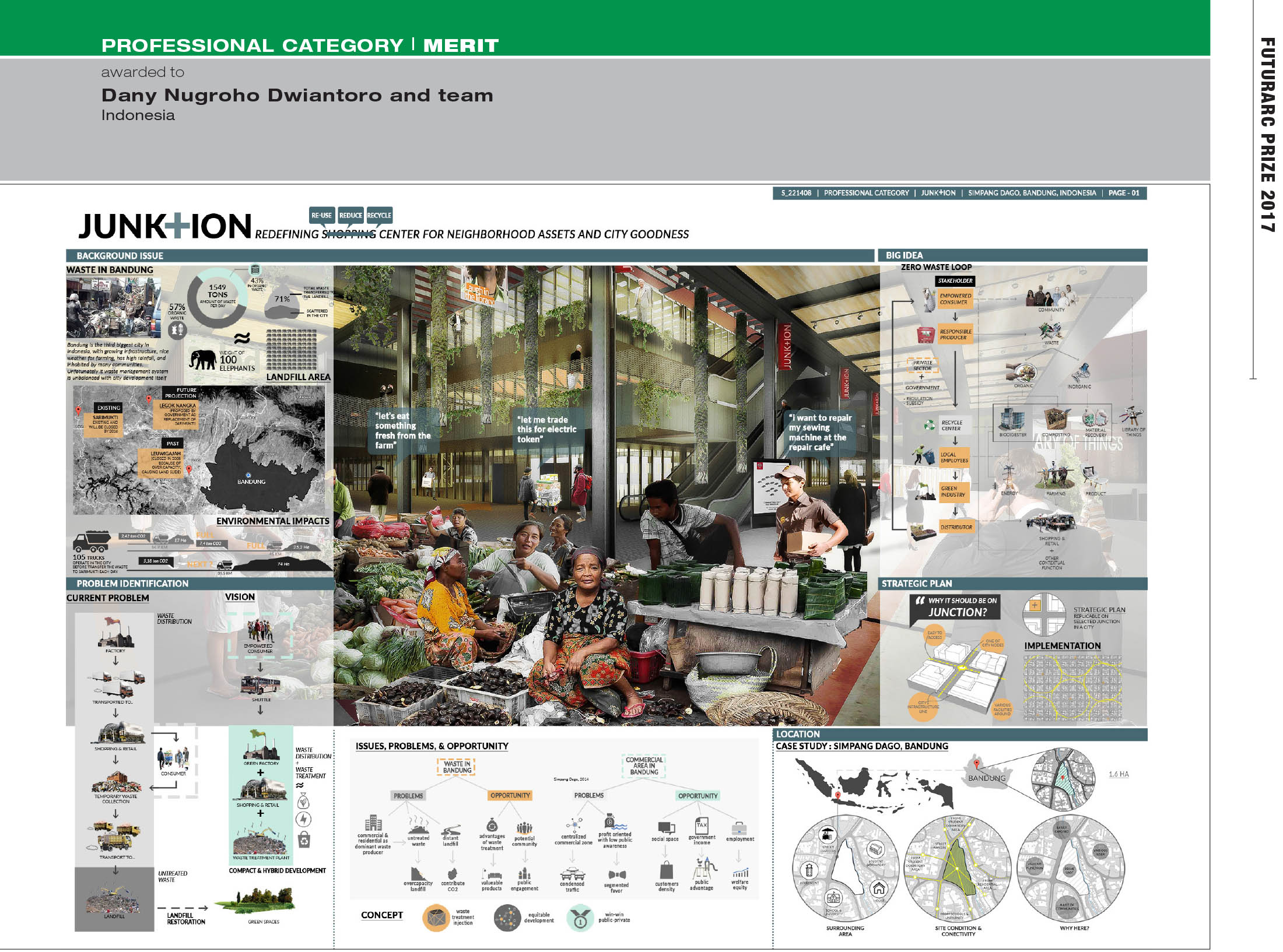
Task: Click the black STAKEHOLDER tag
Action: point(955,280)
